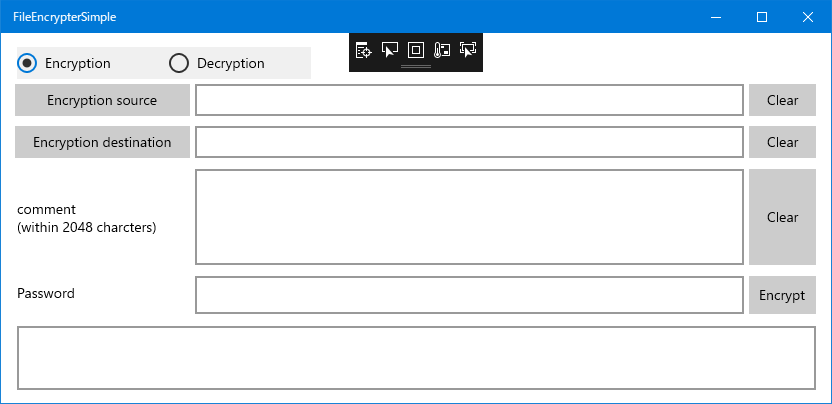Open Live Visual Tree from debug toolbar
This screenshot has width=832, height=404.
(x=363, y=50)
